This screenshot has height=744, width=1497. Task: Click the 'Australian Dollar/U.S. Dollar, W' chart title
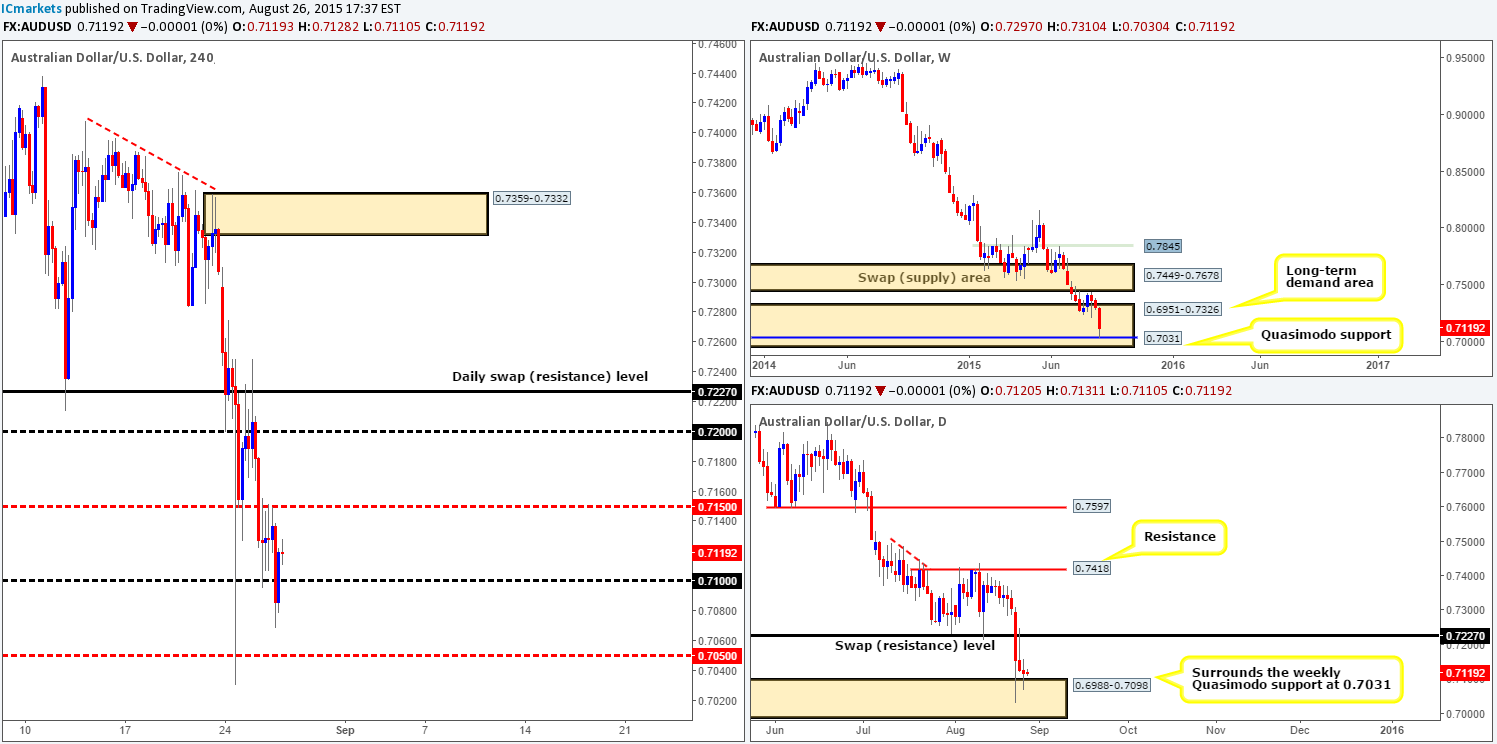point(855,57)
